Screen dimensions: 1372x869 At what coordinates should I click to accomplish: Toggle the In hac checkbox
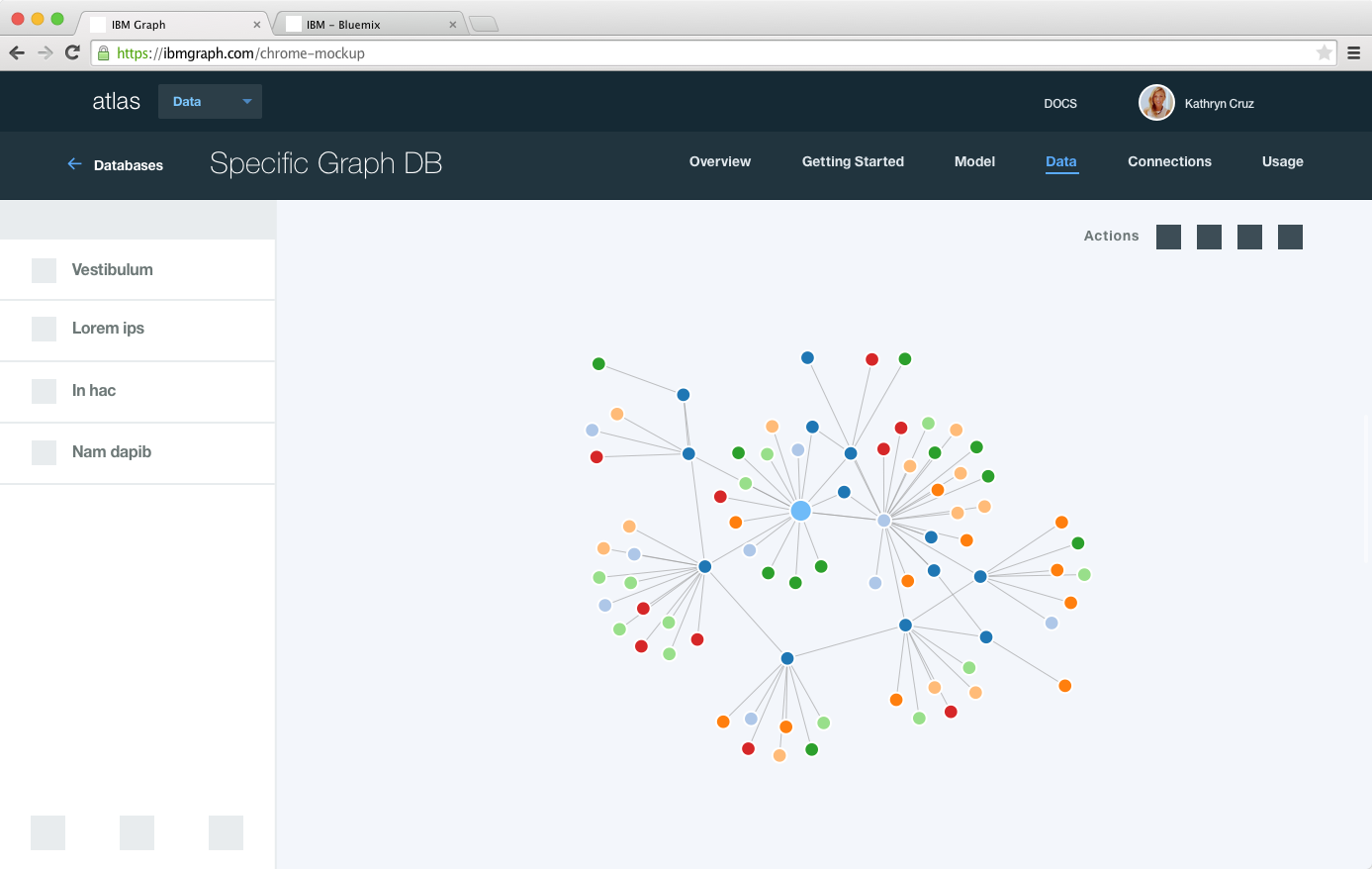pos(44,391)
